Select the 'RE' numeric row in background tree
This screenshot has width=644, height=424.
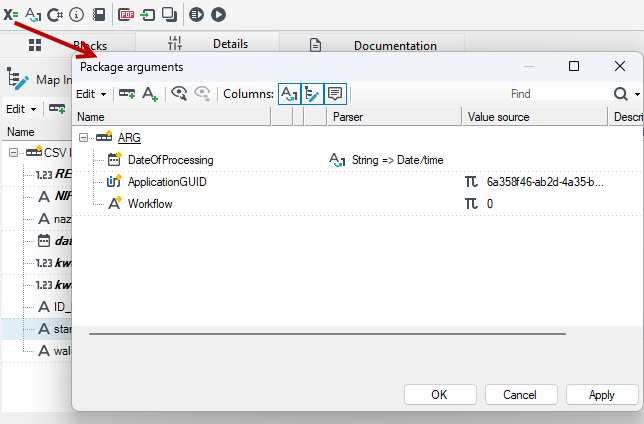click(53, 174)
